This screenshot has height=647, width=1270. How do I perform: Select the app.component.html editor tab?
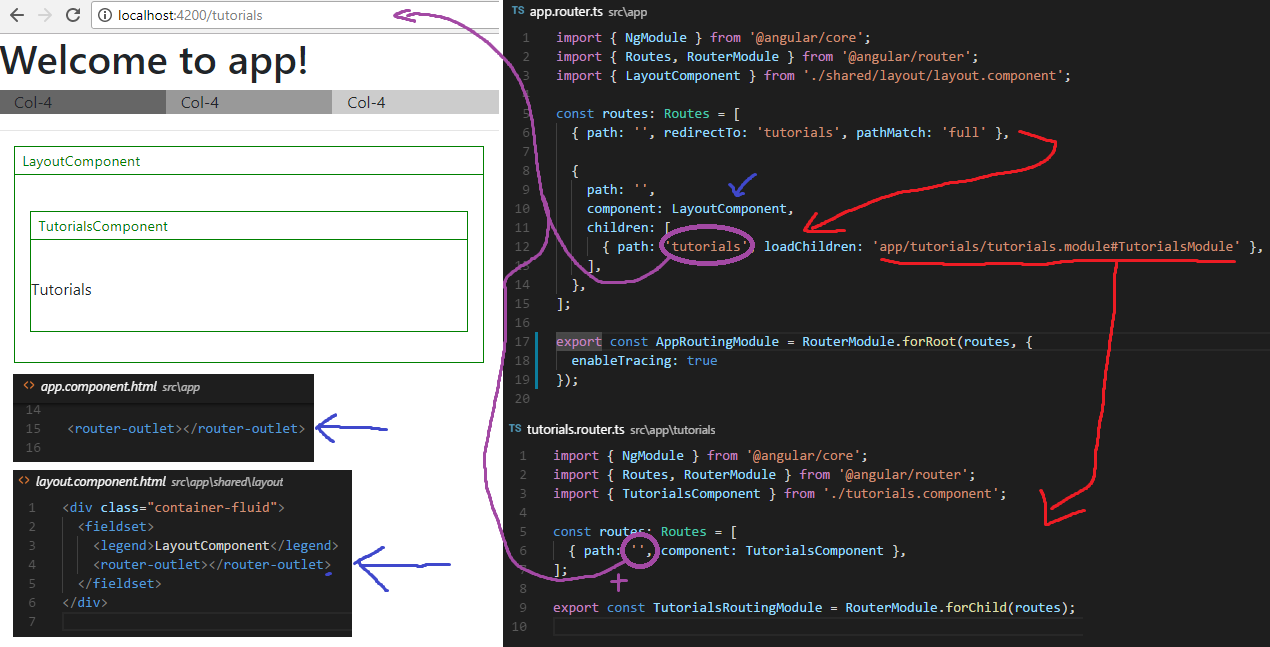coord(112,386)
